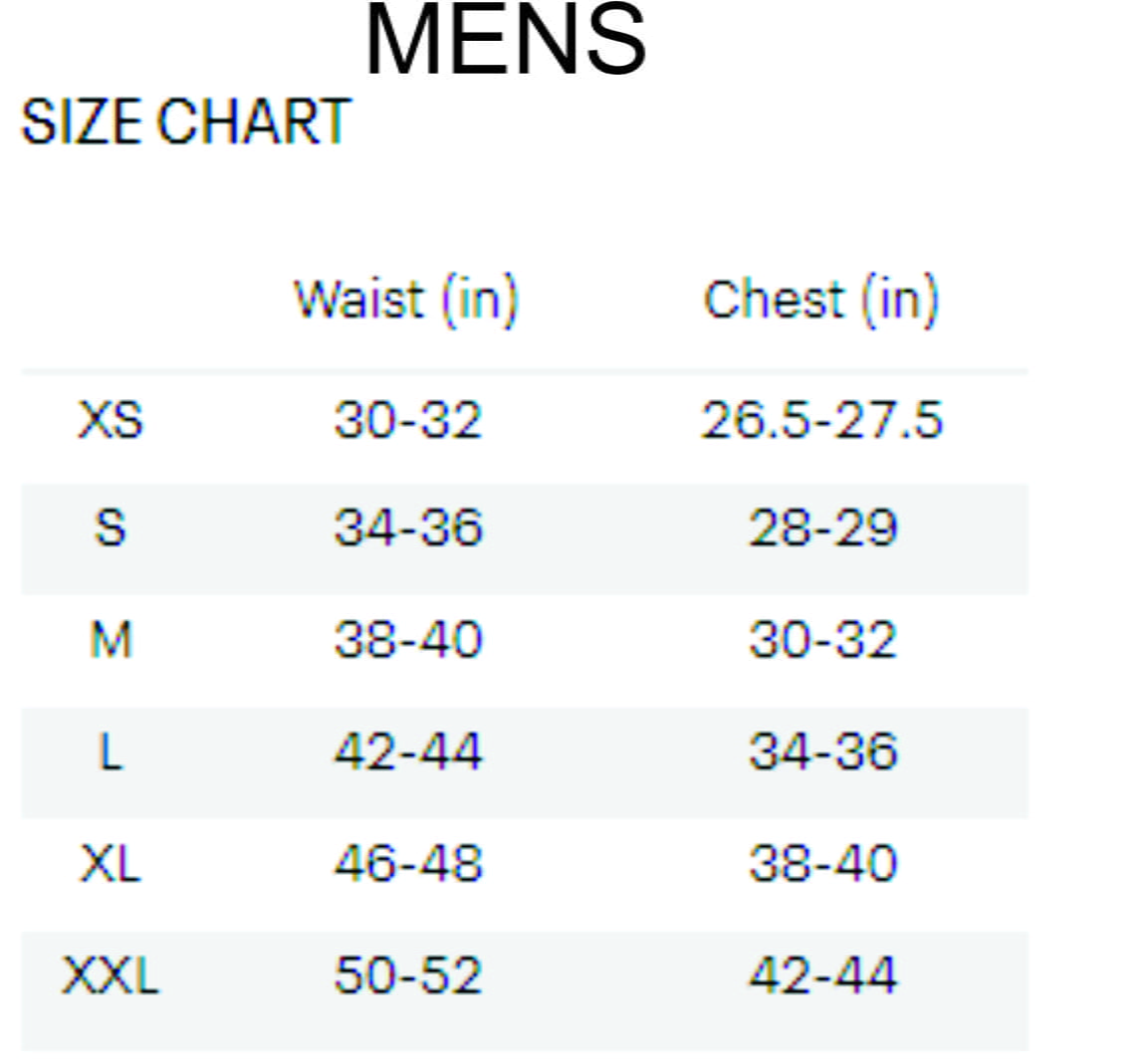The height and width of the screenshot is (1064, 1140).
Task: Select the L waist value 42-44
Action: [x=408, y=751]
